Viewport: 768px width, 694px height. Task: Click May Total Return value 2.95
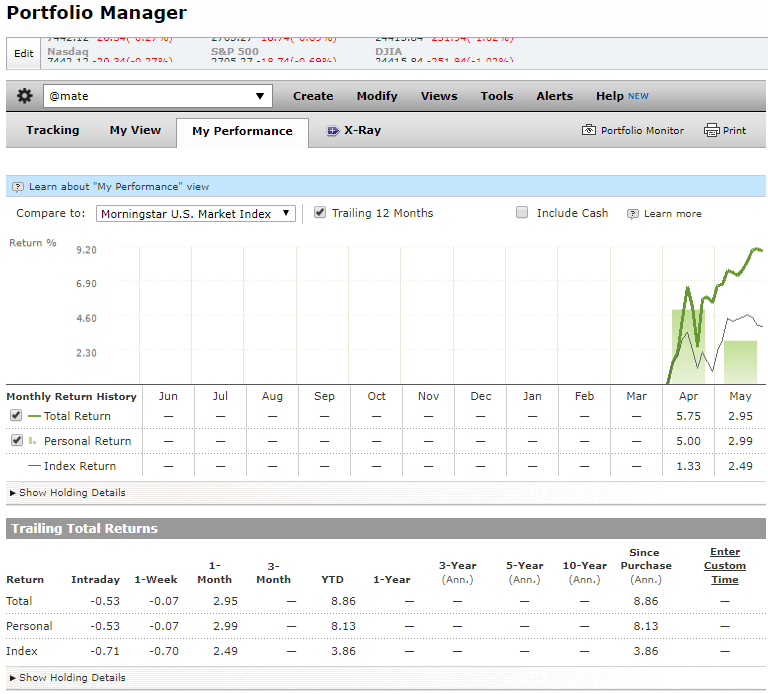pyautogui.click(x=740, y=416)
